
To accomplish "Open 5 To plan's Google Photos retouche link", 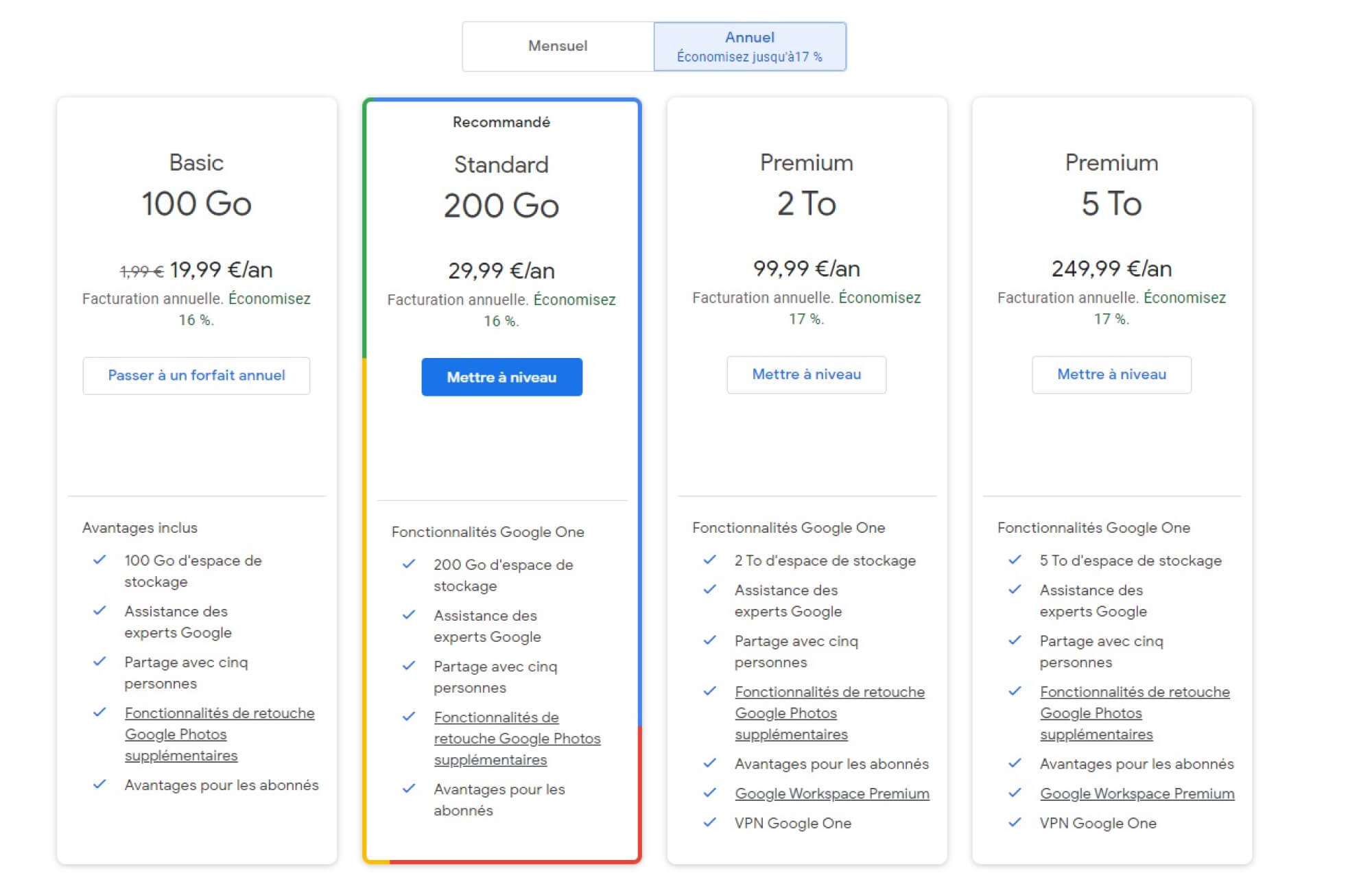I will 1135,692.
